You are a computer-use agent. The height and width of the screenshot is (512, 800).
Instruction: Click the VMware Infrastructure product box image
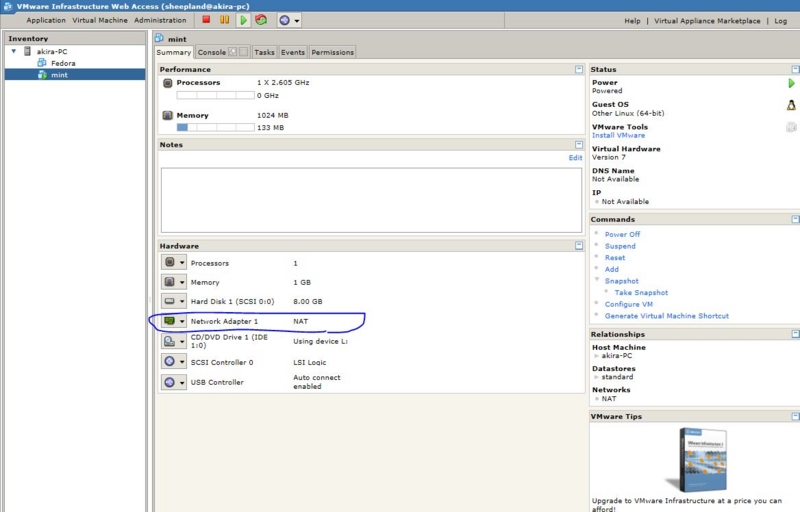coord(698,460)
